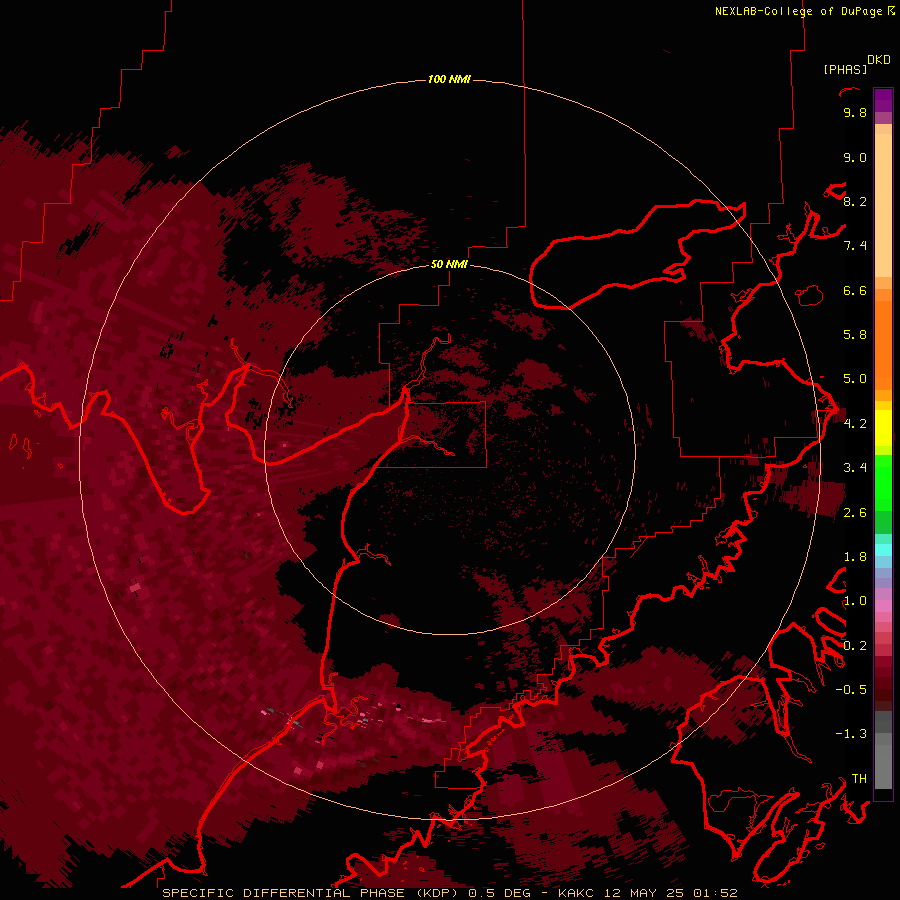Click the (KDP) product code text

pyautogui.click(x=438, y=893)
